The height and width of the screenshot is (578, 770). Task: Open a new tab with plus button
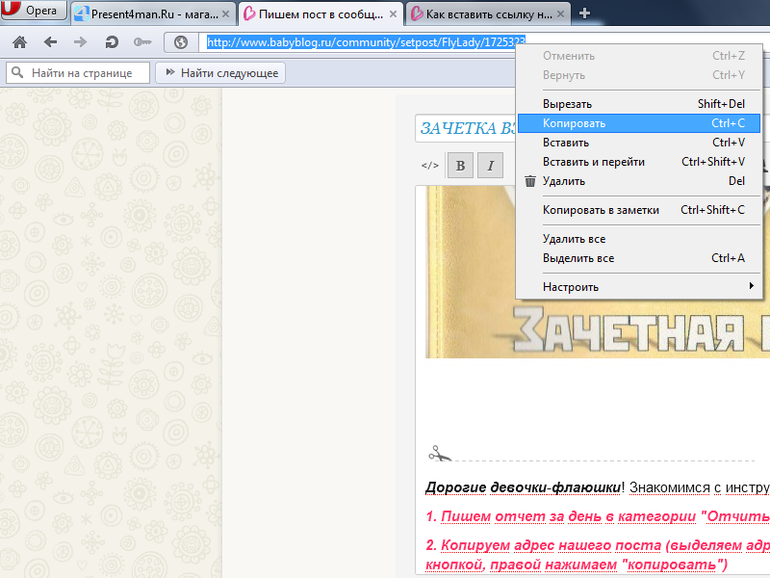585,13
